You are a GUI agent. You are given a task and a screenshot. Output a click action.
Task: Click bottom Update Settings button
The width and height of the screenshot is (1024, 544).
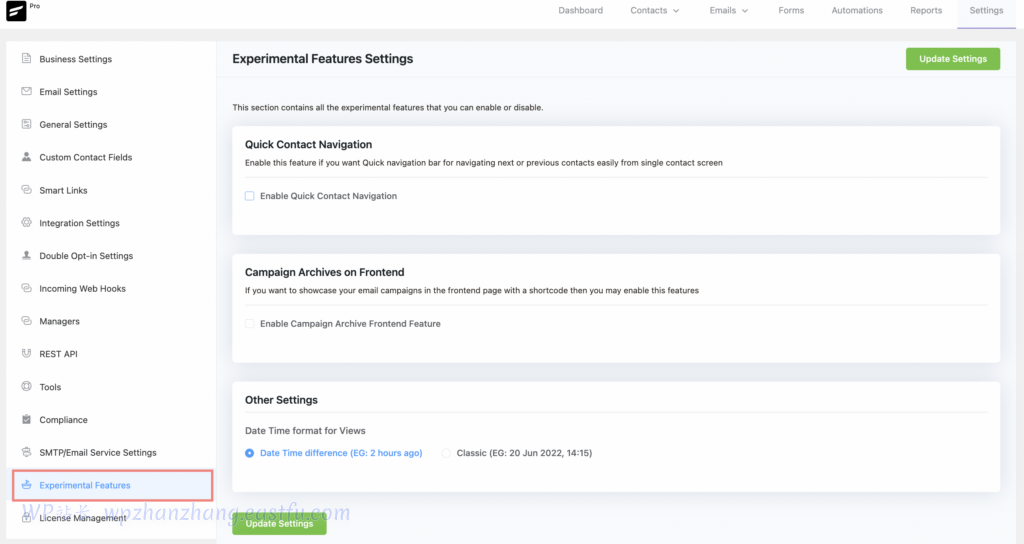point(279,523)
